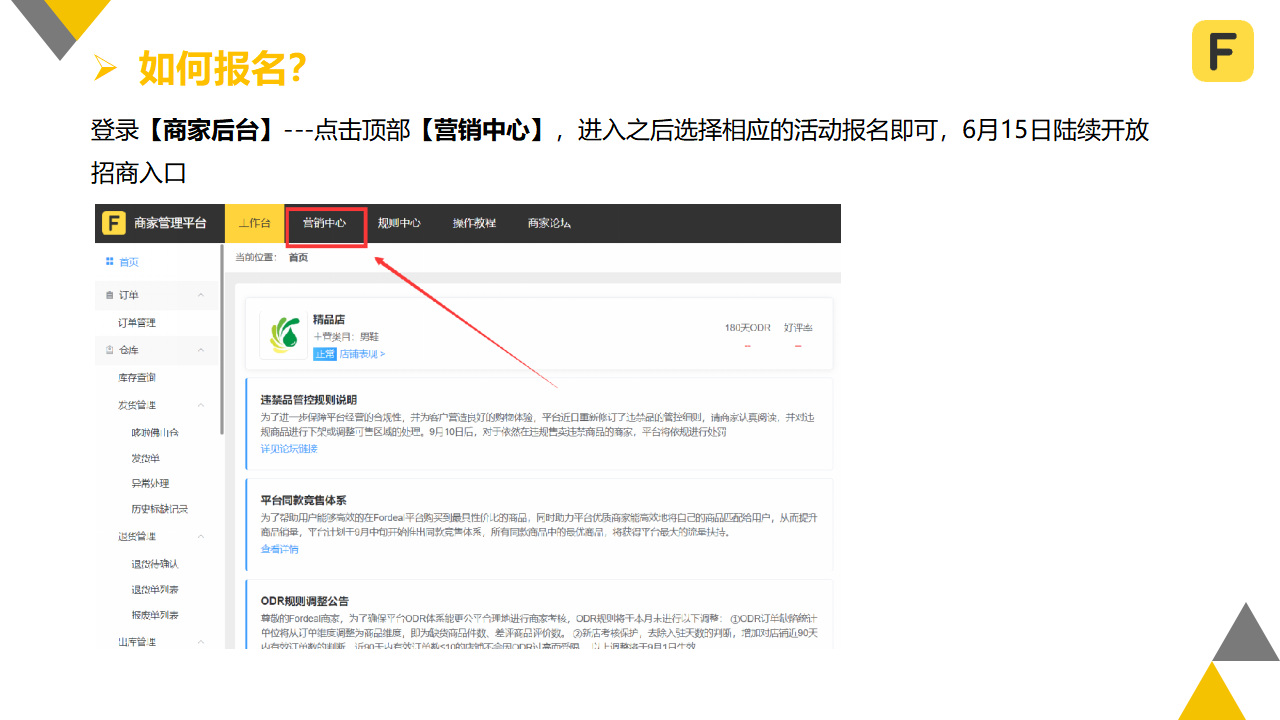Click the 正常 status badge

coord(324,354)
